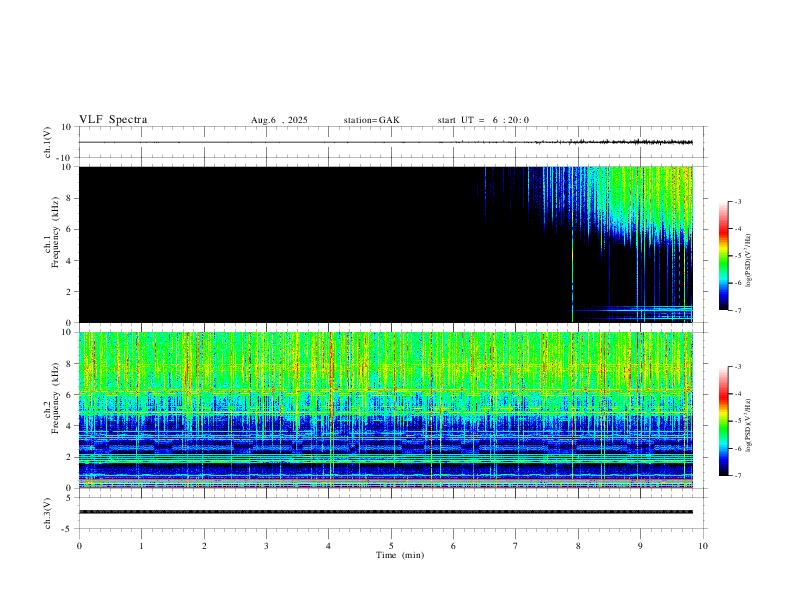This screenshot has height=612, width=792.
Task: Click the '5' tick on the time axis
Action: (x=391, y=546)
